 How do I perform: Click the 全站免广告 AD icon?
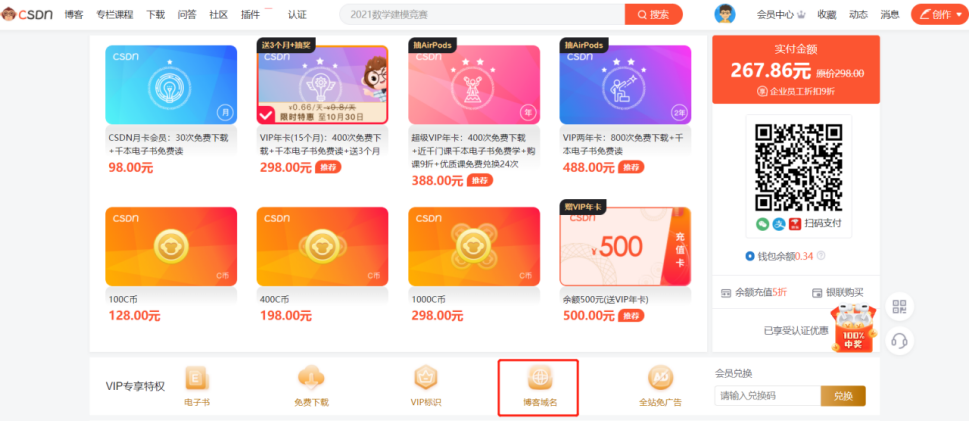[x=660, y=377]
